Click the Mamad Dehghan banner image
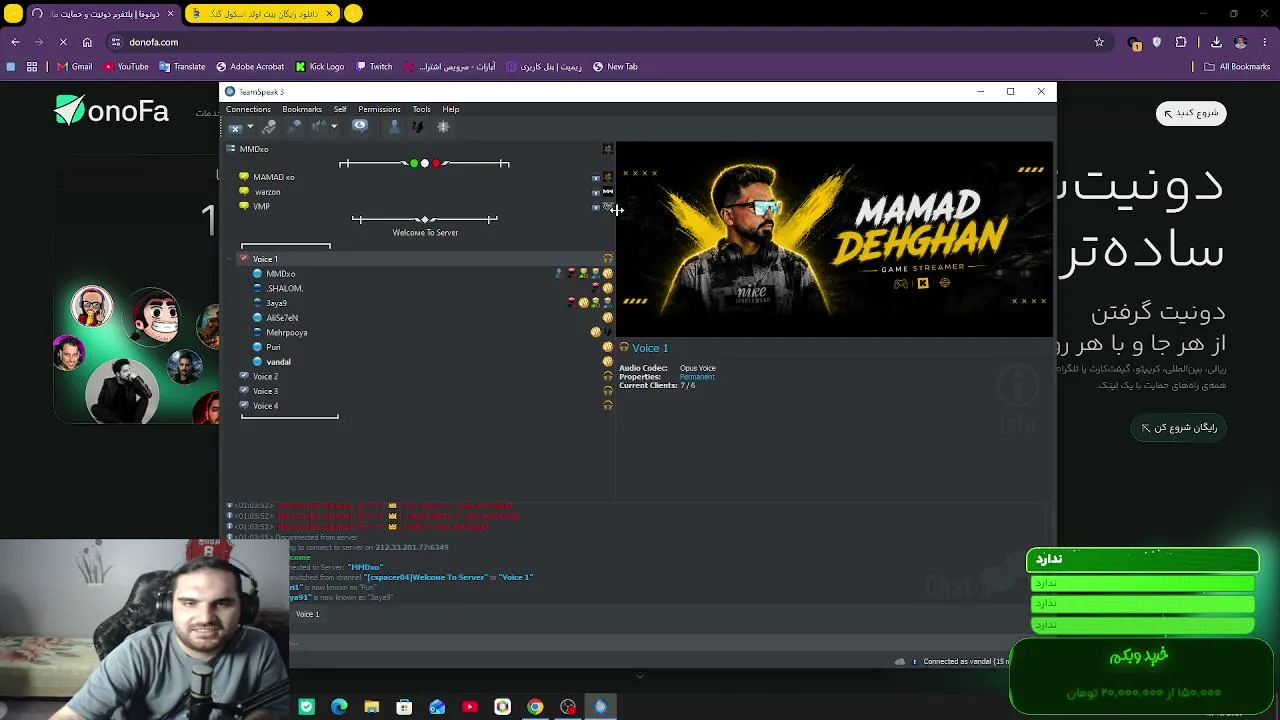This screenshot has height=720, width=1280. 834,239
